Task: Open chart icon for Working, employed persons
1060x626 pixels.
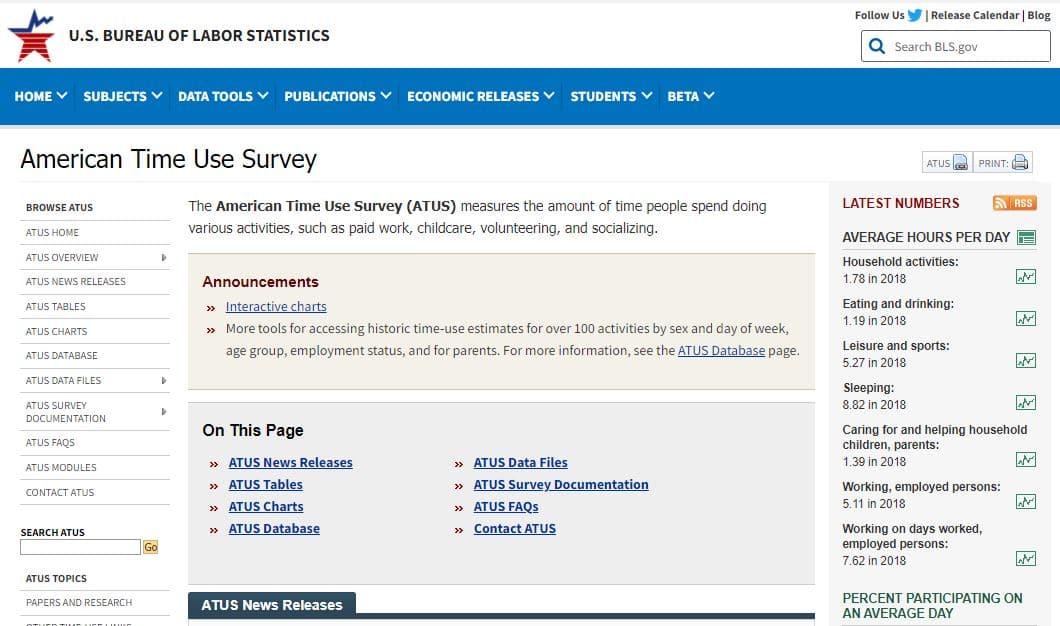Action: [1026, 502]
